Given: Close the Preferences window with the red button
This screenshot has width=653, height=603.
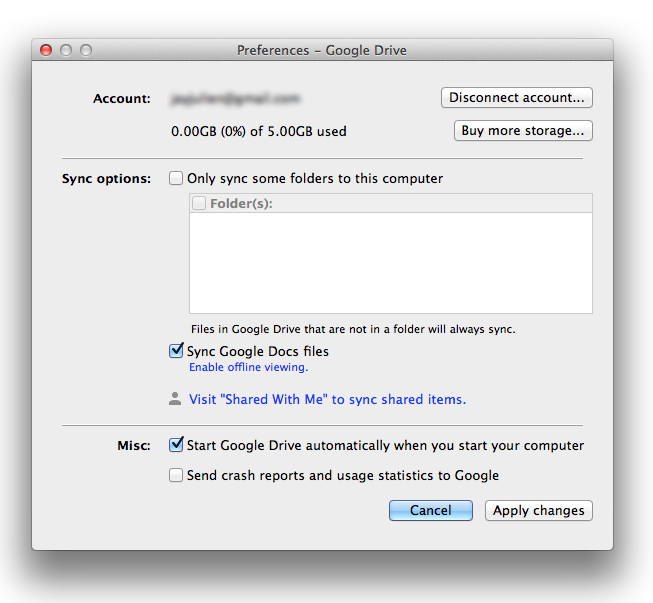Looking at the screenshot, I should click(x=46, y=50).
